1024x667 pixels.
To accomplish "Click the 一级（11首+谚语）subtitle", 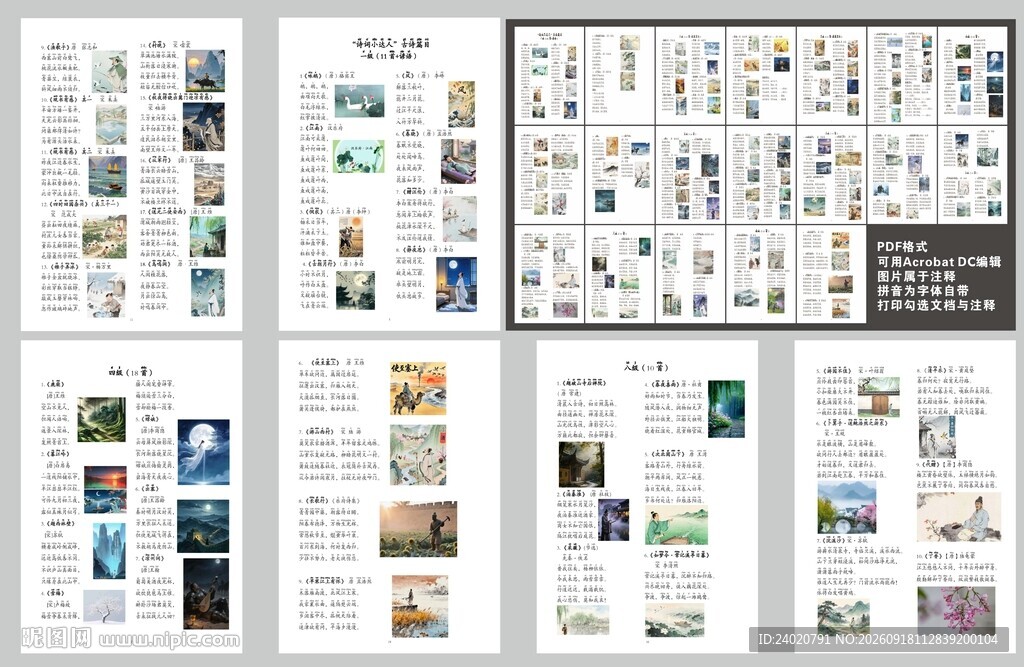I will click(389, 55).
